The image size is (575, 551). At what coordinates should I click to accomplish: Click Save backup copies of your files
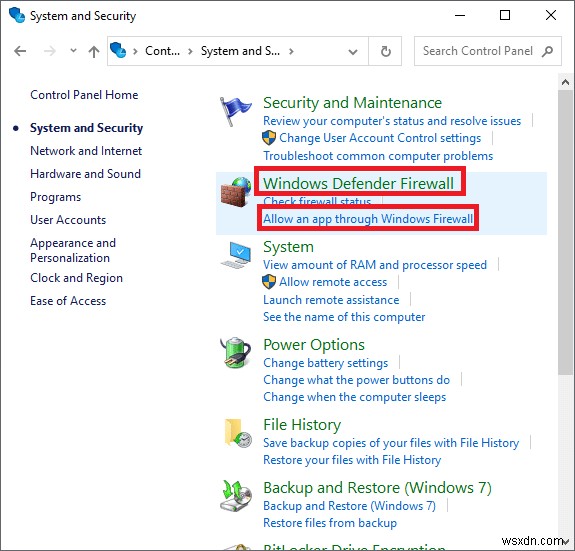pos(391,443)
